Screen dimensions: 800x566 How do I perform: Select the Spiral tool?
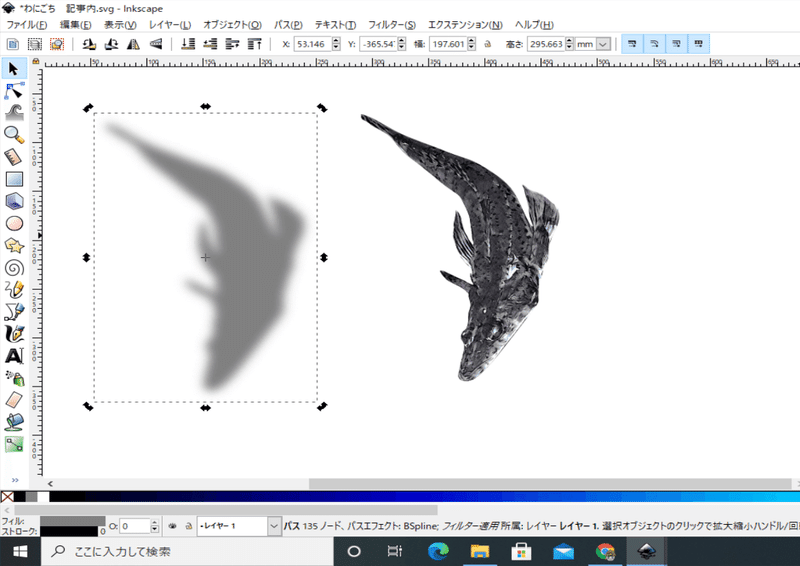click(x=14, y=267)
